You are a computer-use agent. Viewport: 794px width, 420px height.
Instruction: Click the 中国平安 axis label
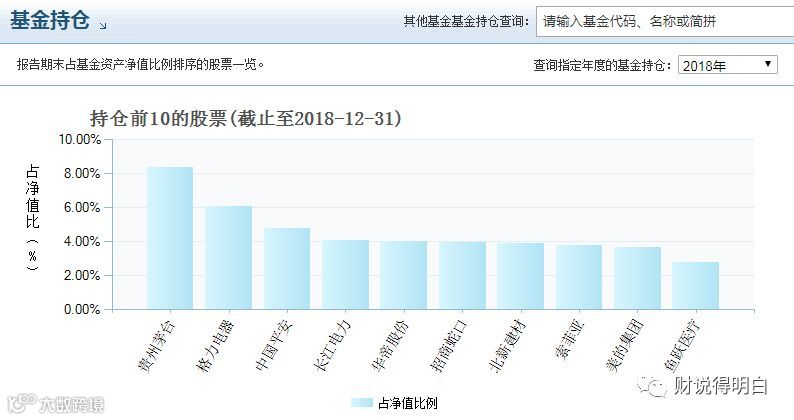point(274,346)
